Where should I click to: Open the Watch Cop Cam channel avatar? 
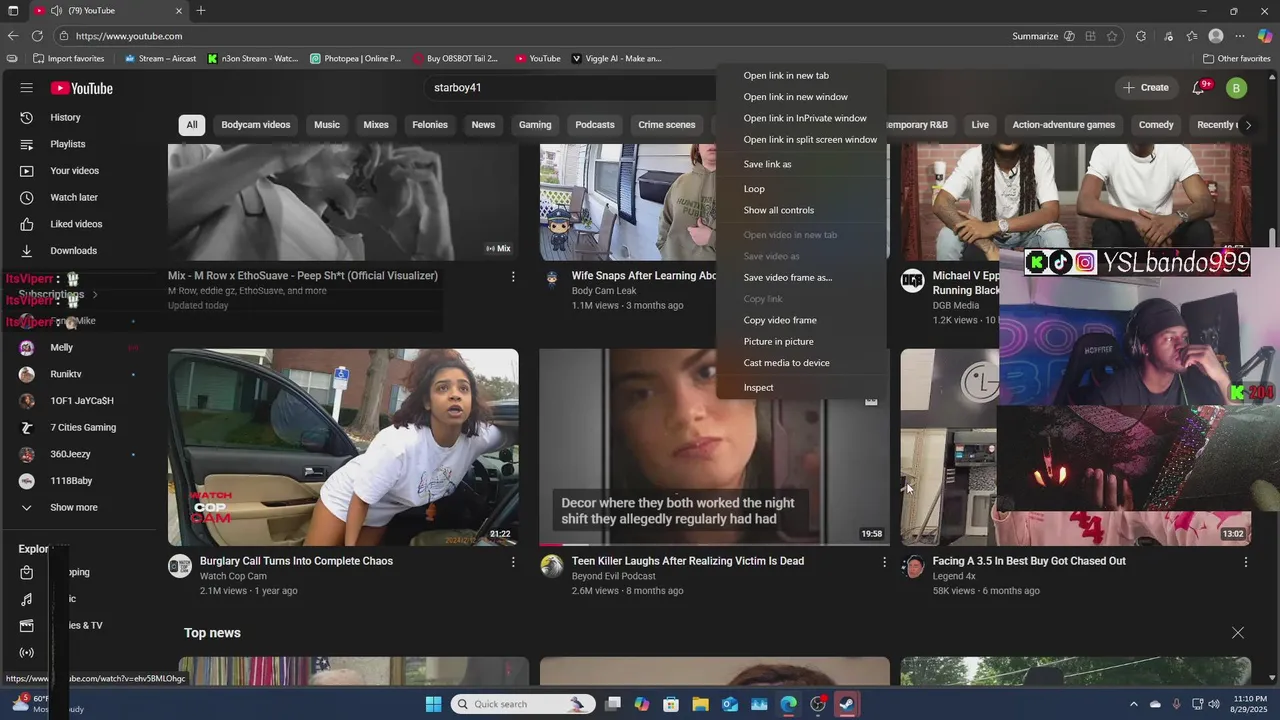pos(180,567)
